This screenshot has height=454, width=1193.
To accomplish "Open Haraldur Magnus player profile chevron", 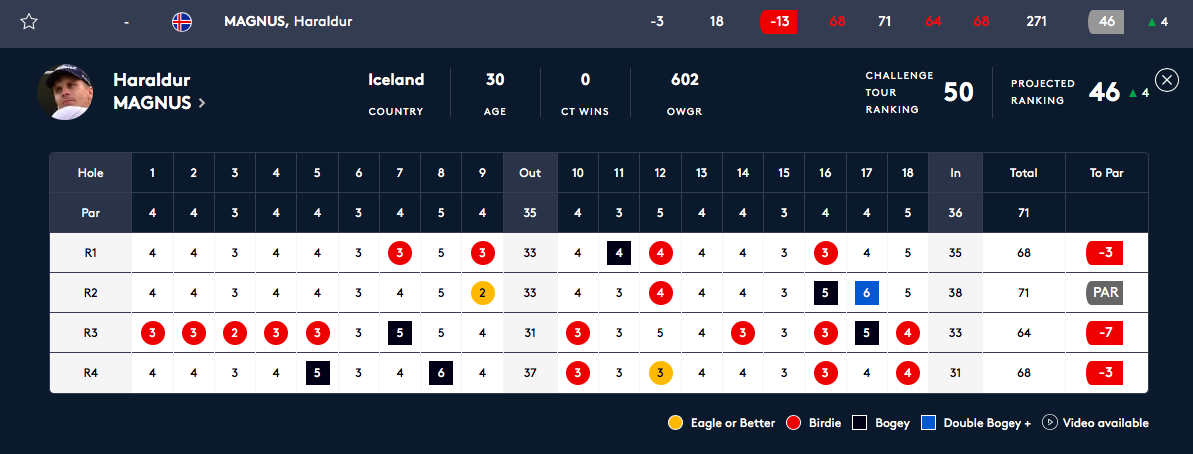I will (201, 102).
